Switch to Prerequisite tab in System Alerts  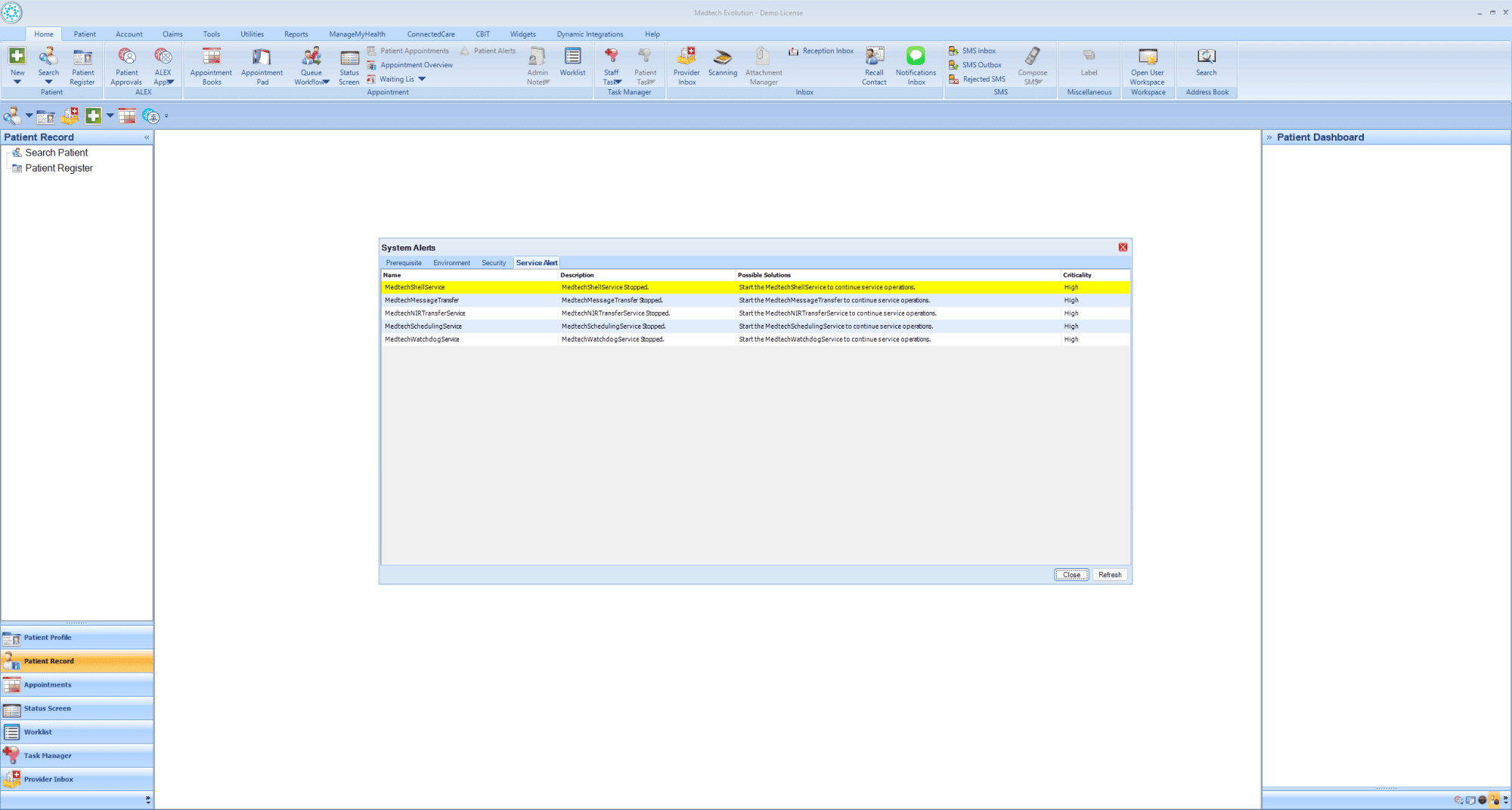(x=404, y=263)
